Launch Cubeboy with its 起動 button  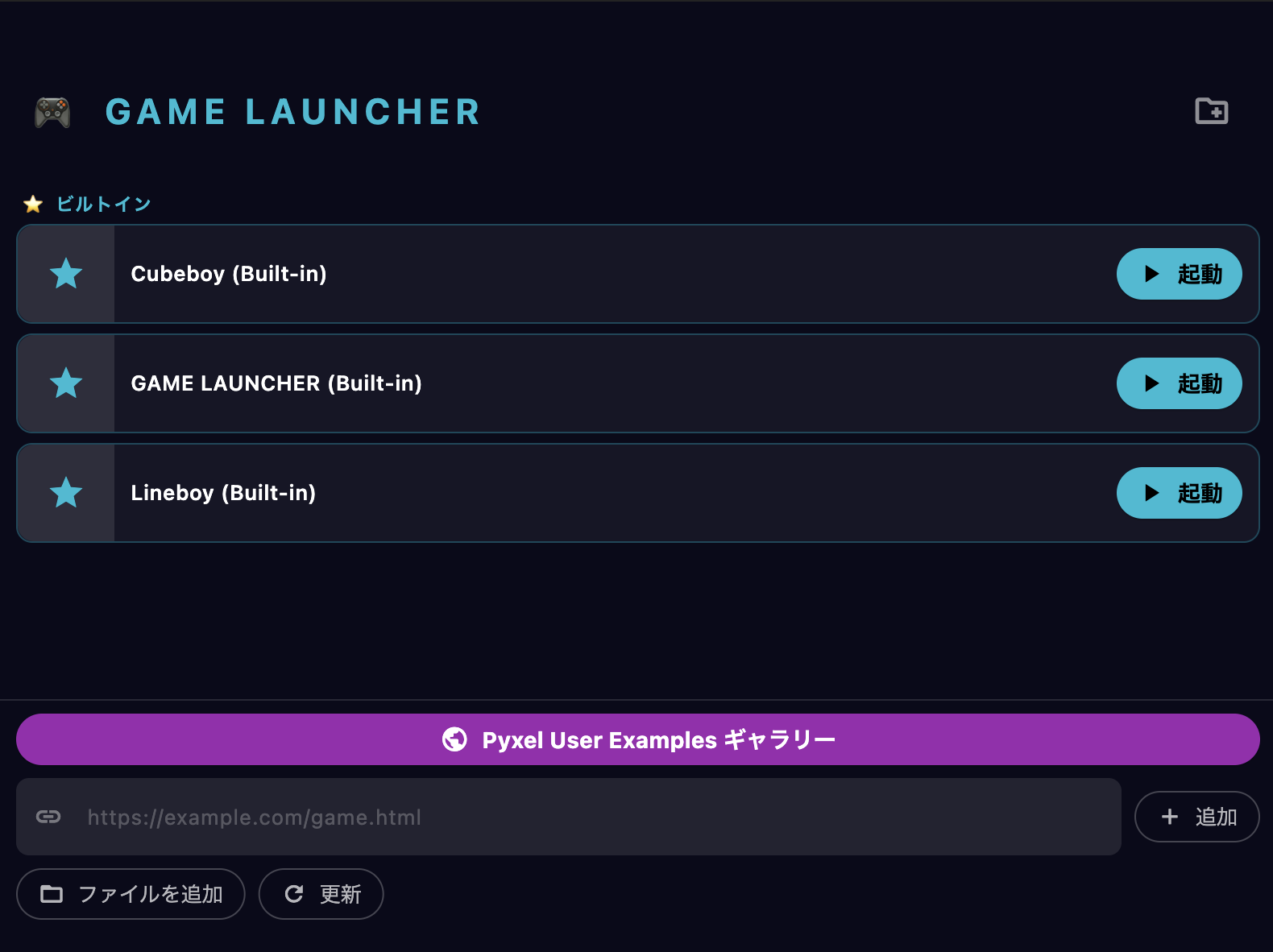coord(1179,274)
